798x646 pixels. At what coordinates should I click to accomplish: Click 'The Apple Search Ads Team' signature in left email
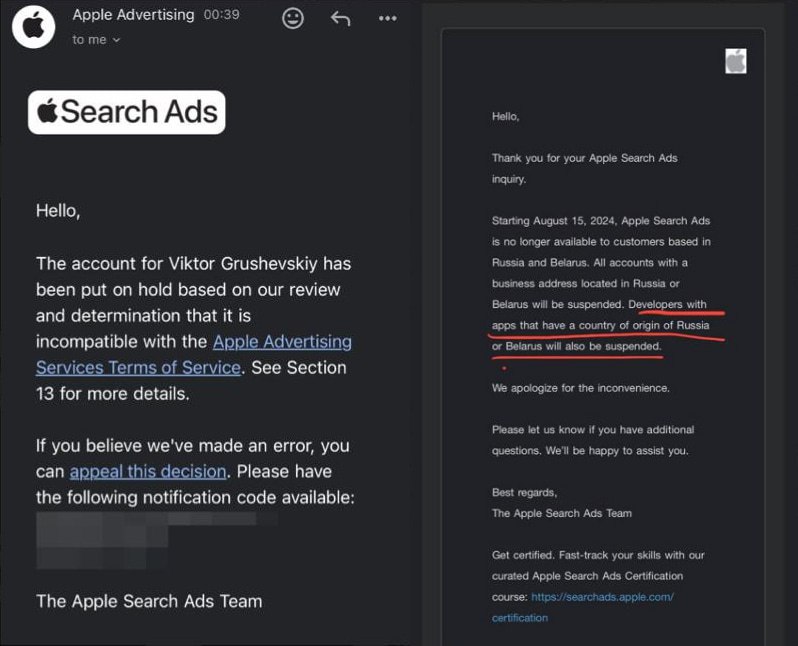point(149,601)
